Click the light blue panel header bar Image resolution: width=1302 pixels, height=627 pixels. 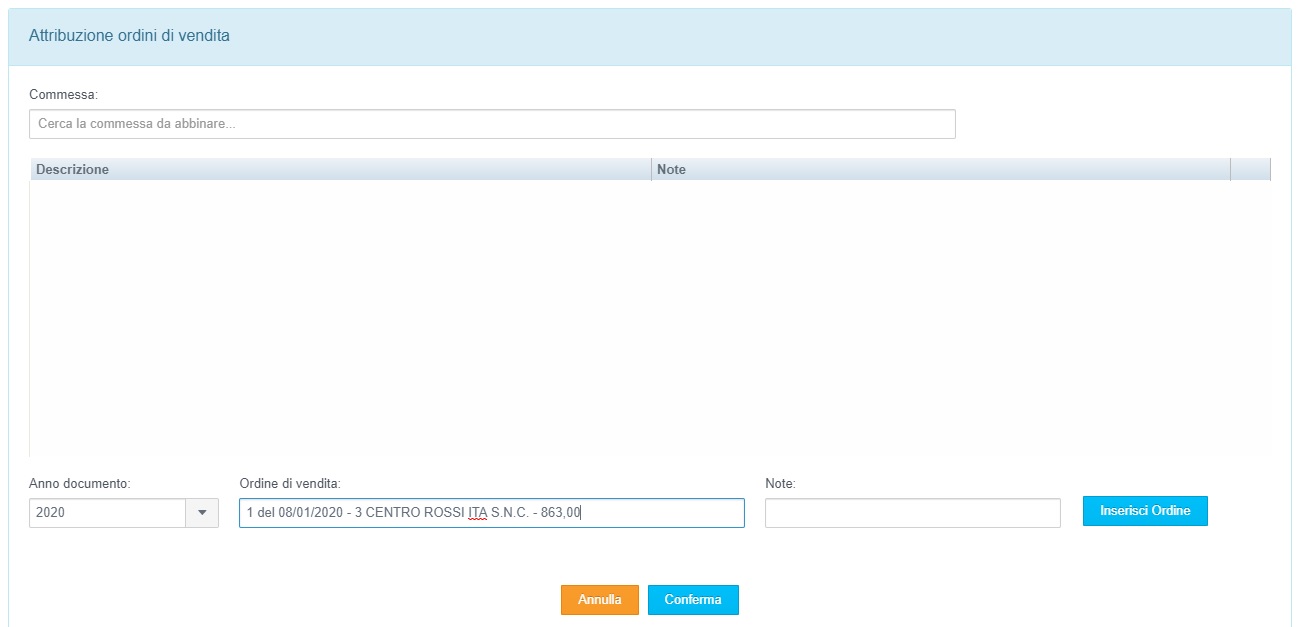pyautogui.click(x=760, y=37)
